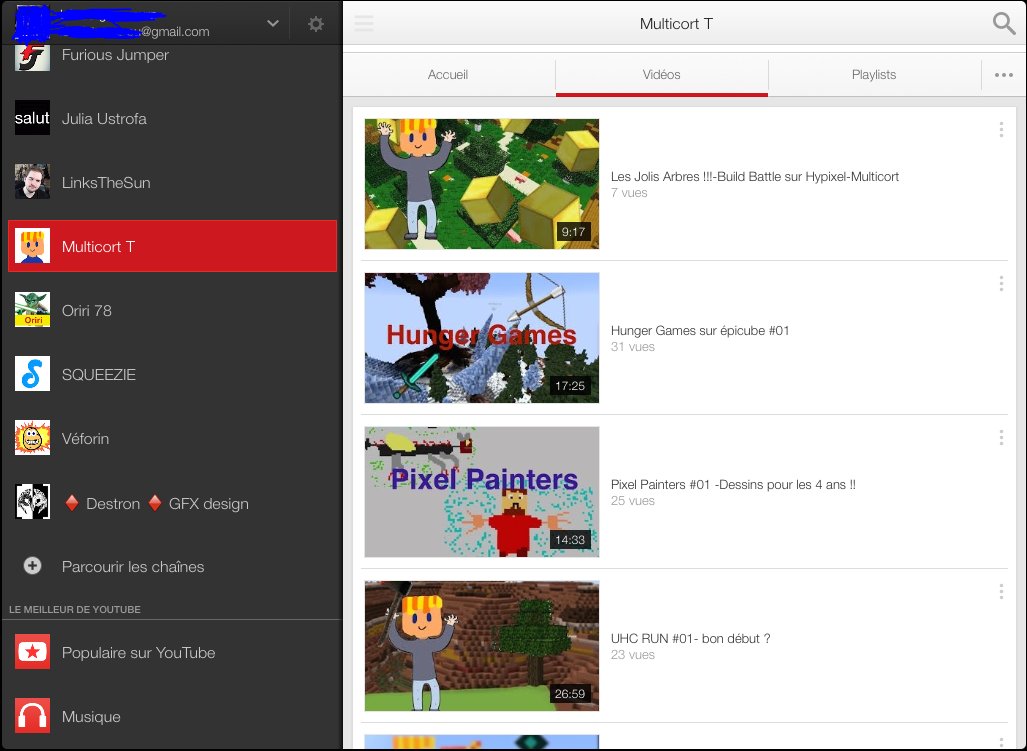The image size is (1027, 751).
Task: Open Populaire sur YouTube
Action: [x=138, y=653]
